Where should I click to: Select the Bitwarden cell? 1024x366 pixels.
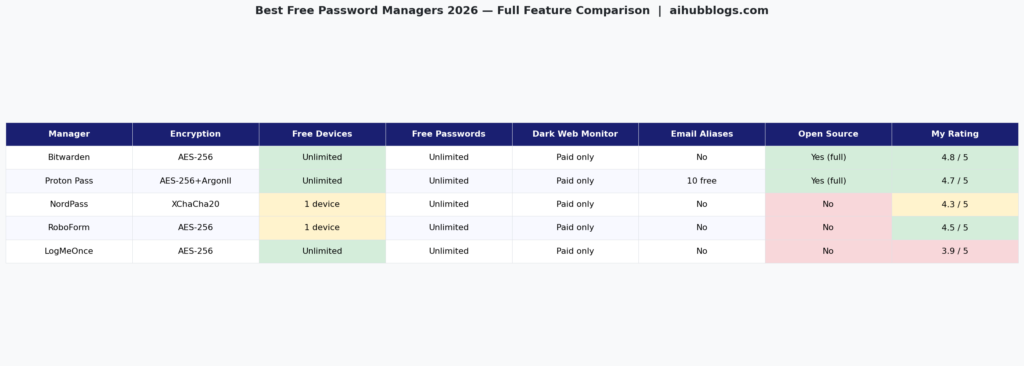point(69,158)
